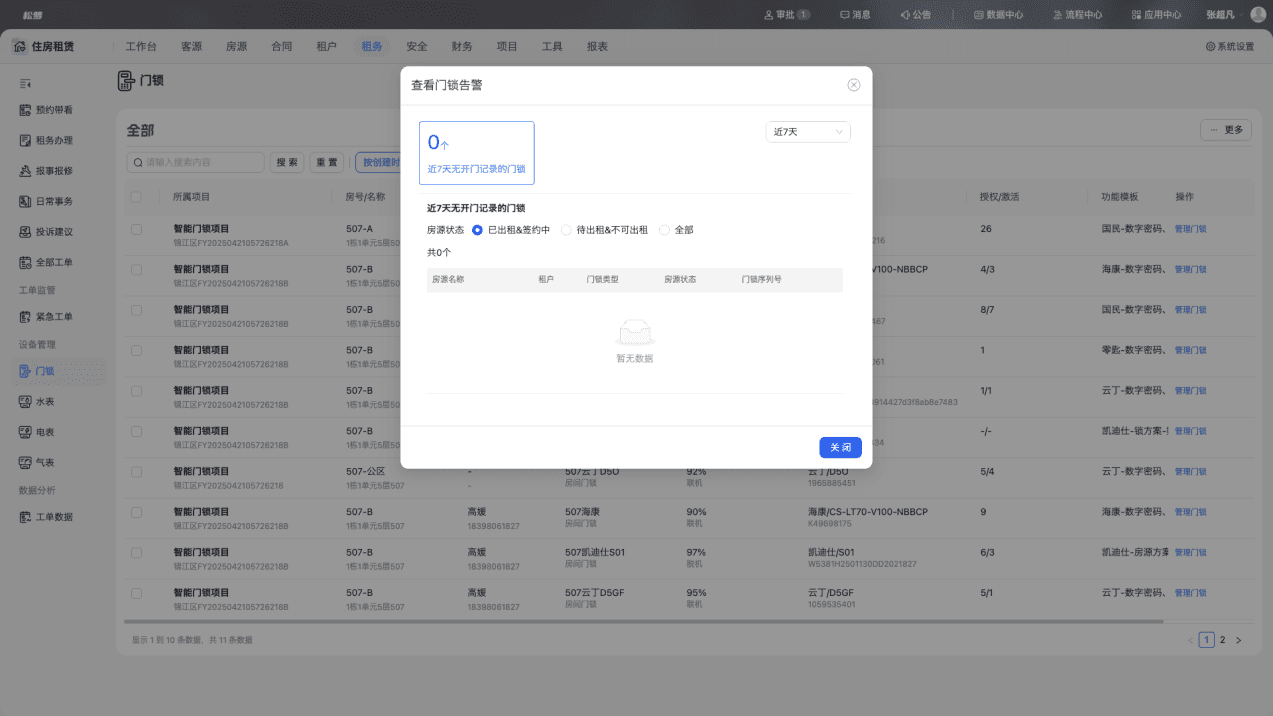The image size is (1273, 716).
Task: Open the 近7天 time range dropdown
Action: click(808, 132)
